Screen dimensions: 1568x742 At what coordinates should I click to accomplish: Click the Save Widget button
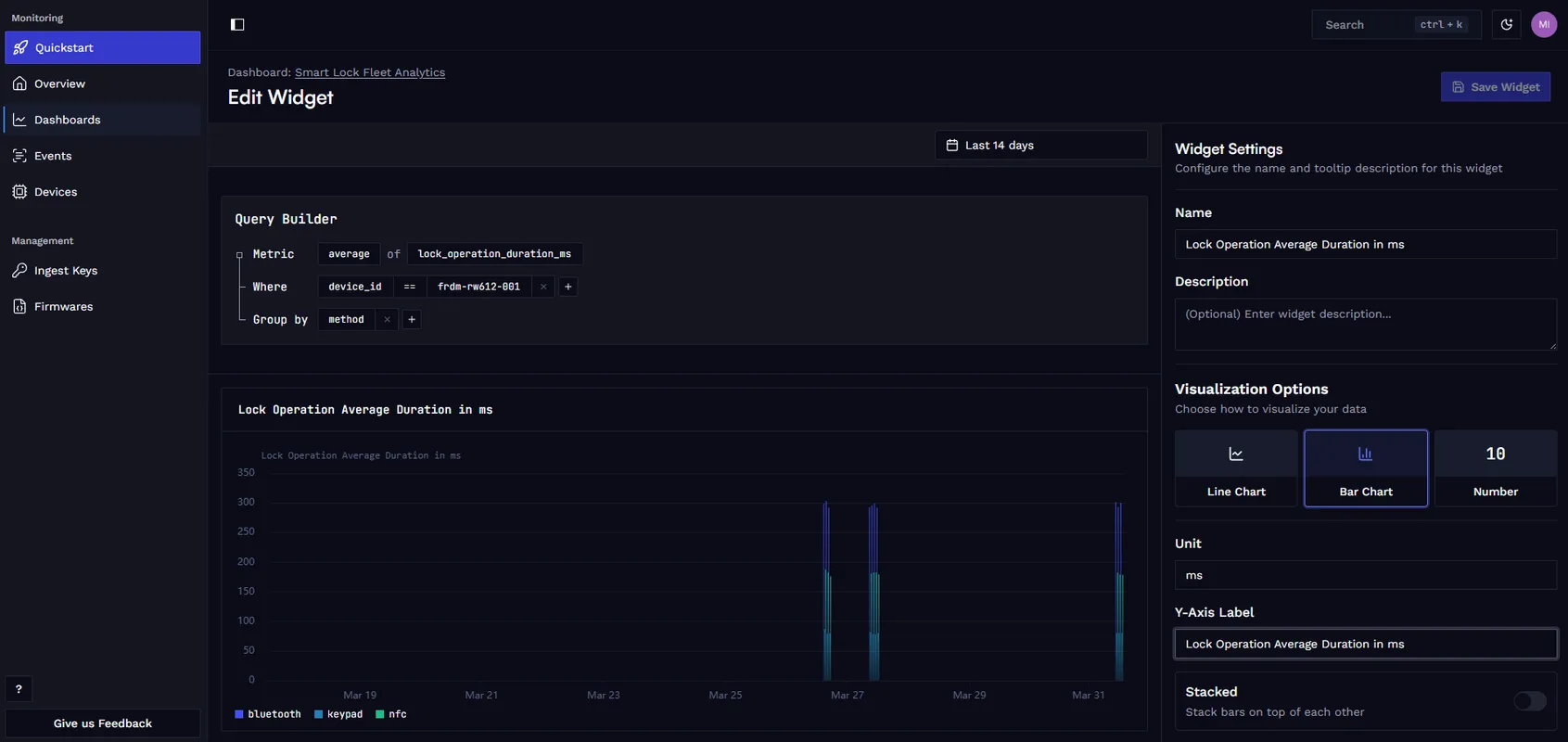coord(1495,87)
